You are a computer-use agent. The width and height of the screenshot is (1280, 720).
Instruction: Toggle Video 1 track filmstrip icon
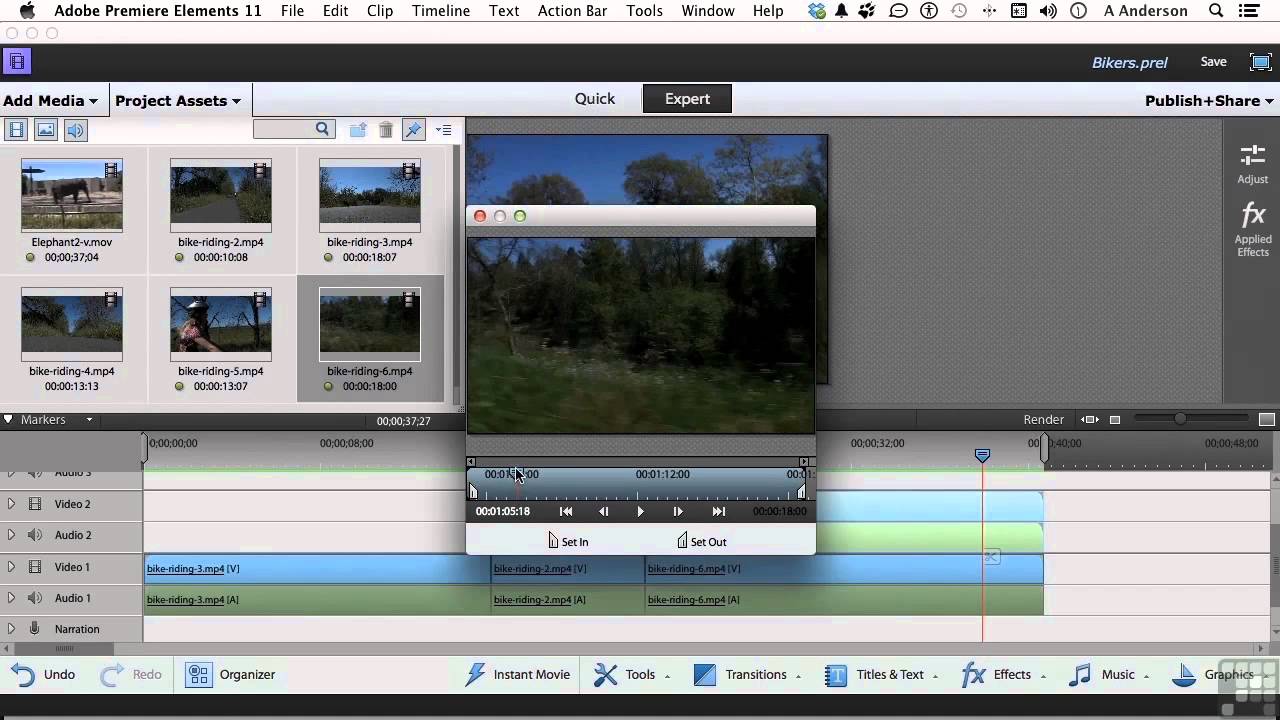(x=35, y=567)
